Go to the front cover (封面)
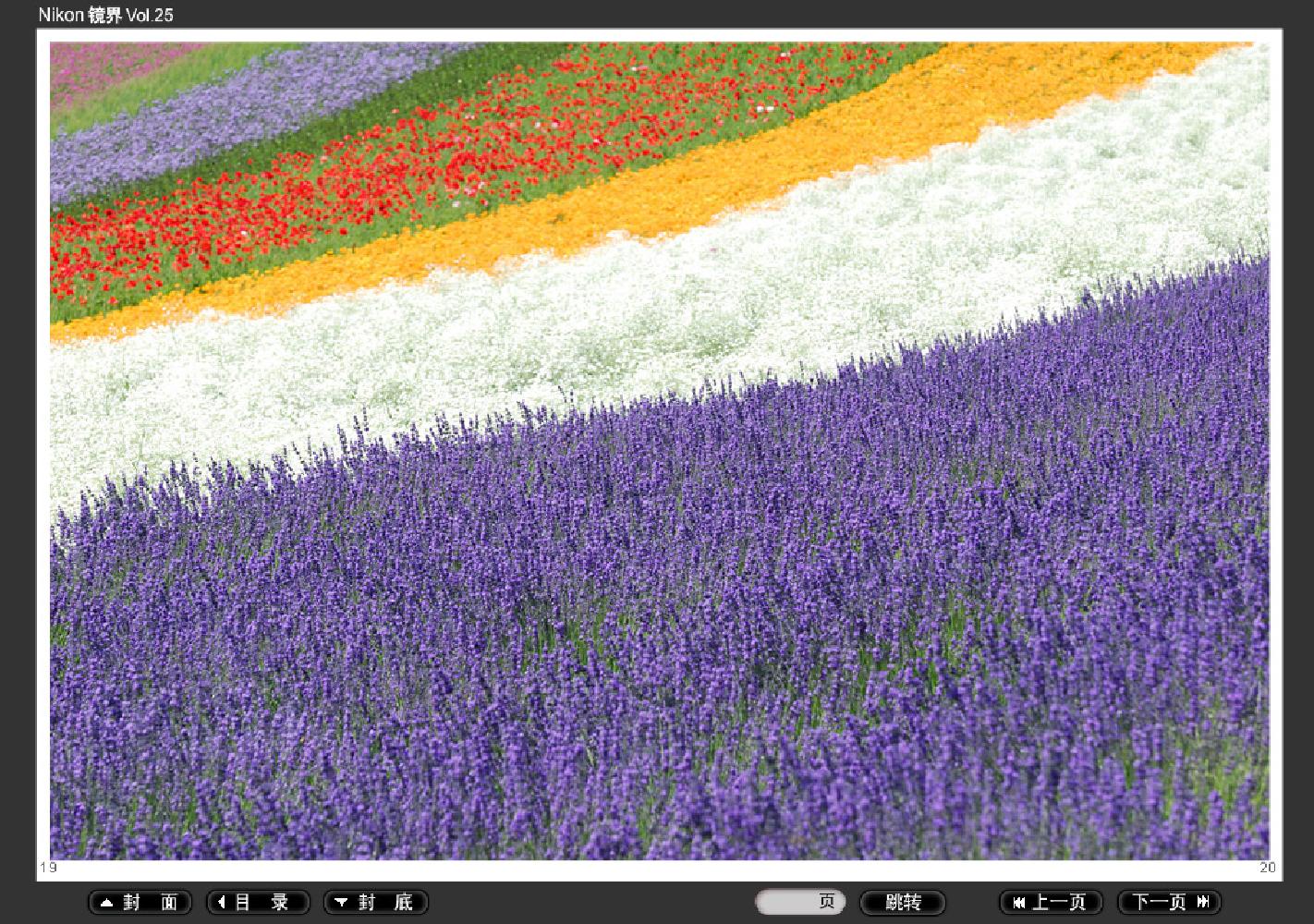The width and height of the screenshot is (1314, 924). point(140,902)
